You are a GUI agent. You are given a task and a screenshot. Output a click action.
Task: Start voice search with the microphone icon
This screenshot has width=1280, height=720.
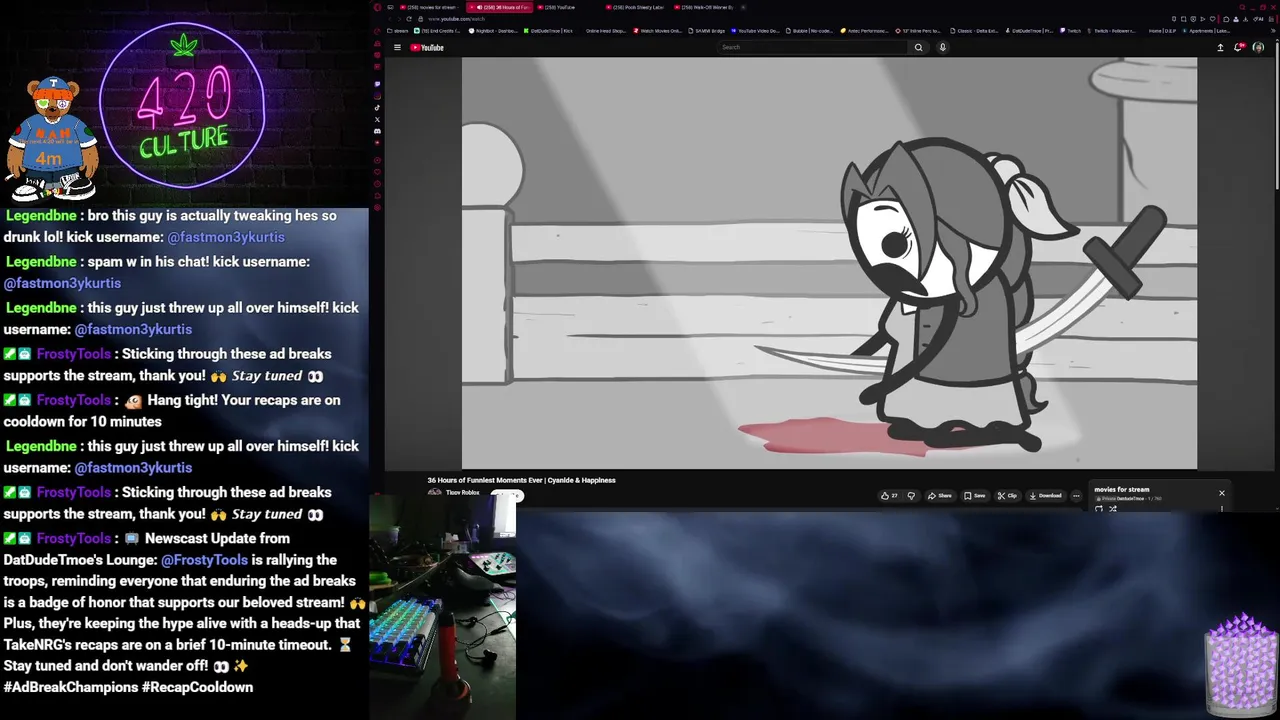tap(942, 47)
